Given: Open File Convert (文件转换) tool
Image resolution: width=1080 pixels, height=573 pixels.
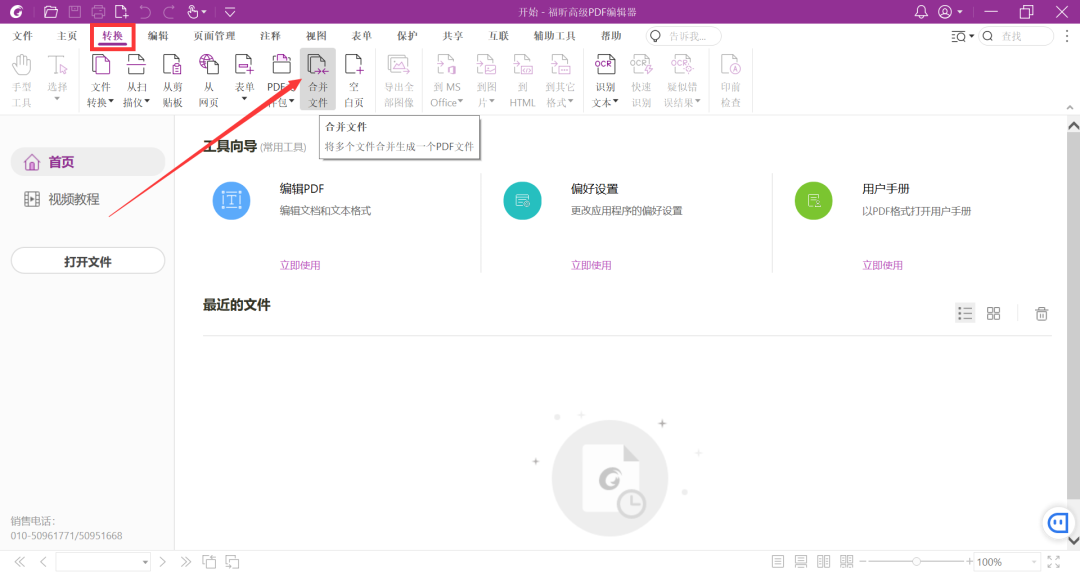Looking at the screenshot, I should click(101, 81).
